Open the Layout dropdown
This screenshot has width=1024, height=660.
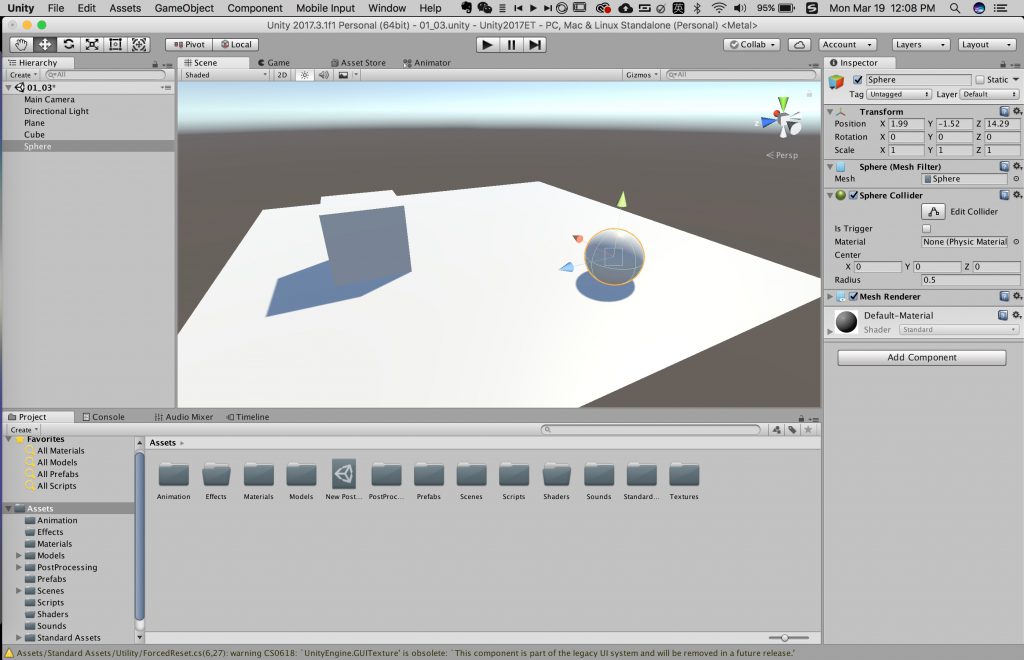click(986, 44)
